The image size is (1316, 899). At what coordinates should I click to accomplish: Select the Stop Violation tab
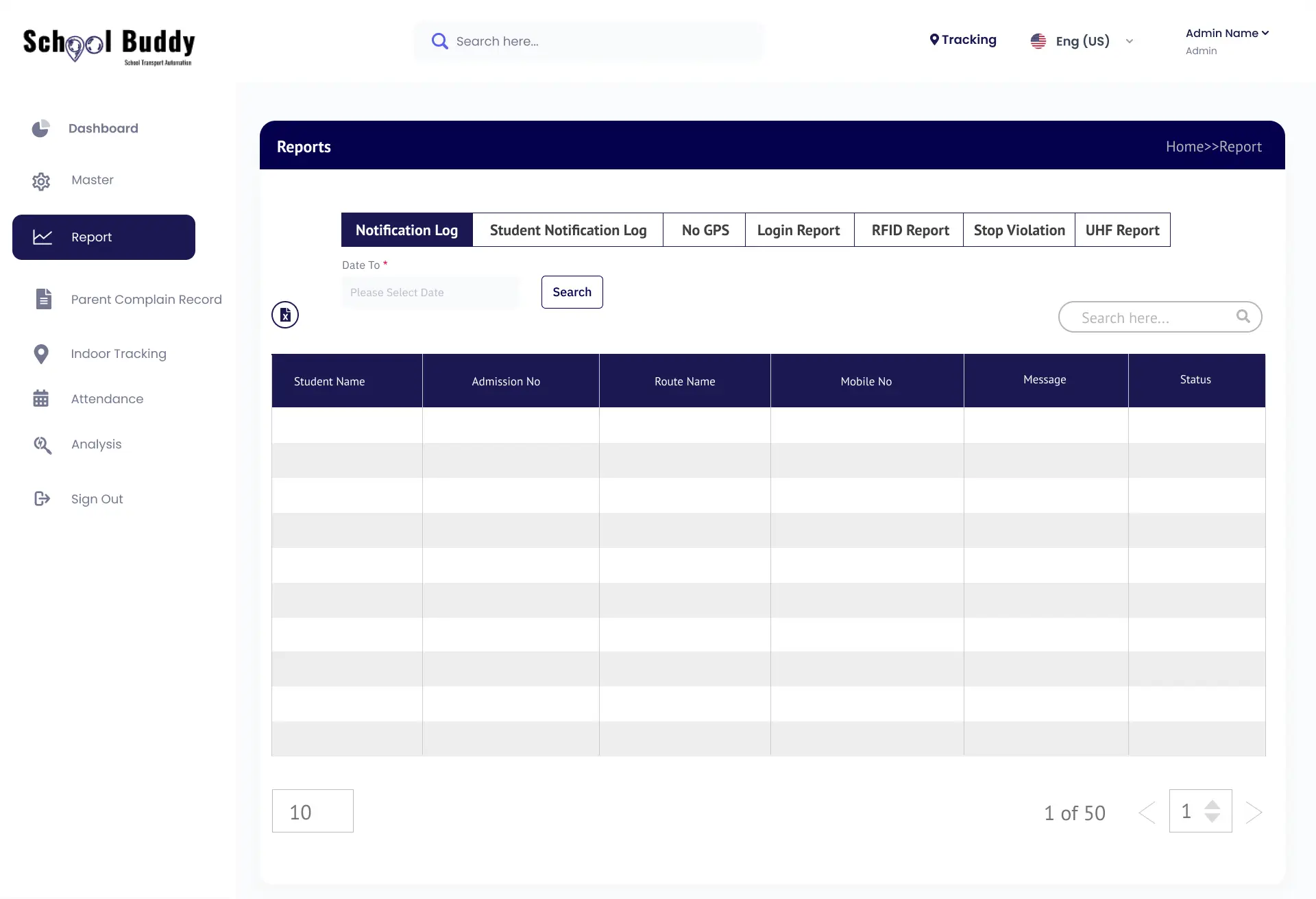1019,230
